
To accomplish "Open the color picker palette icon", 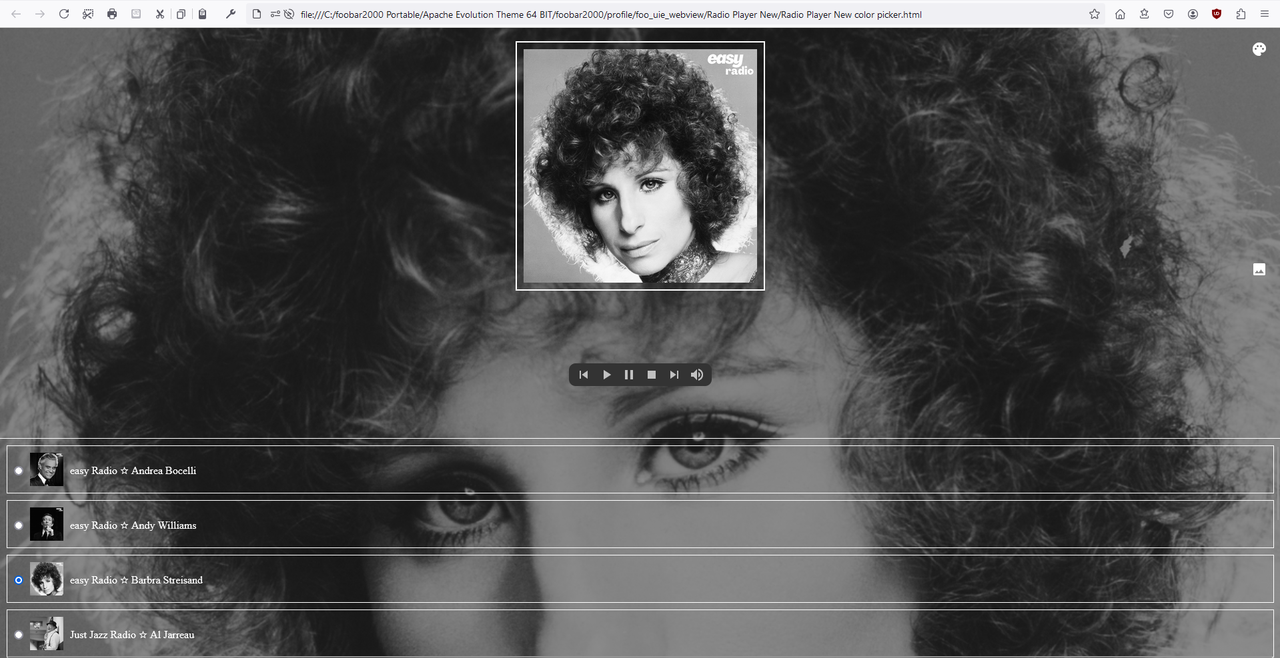I will tap(1259, 49).
